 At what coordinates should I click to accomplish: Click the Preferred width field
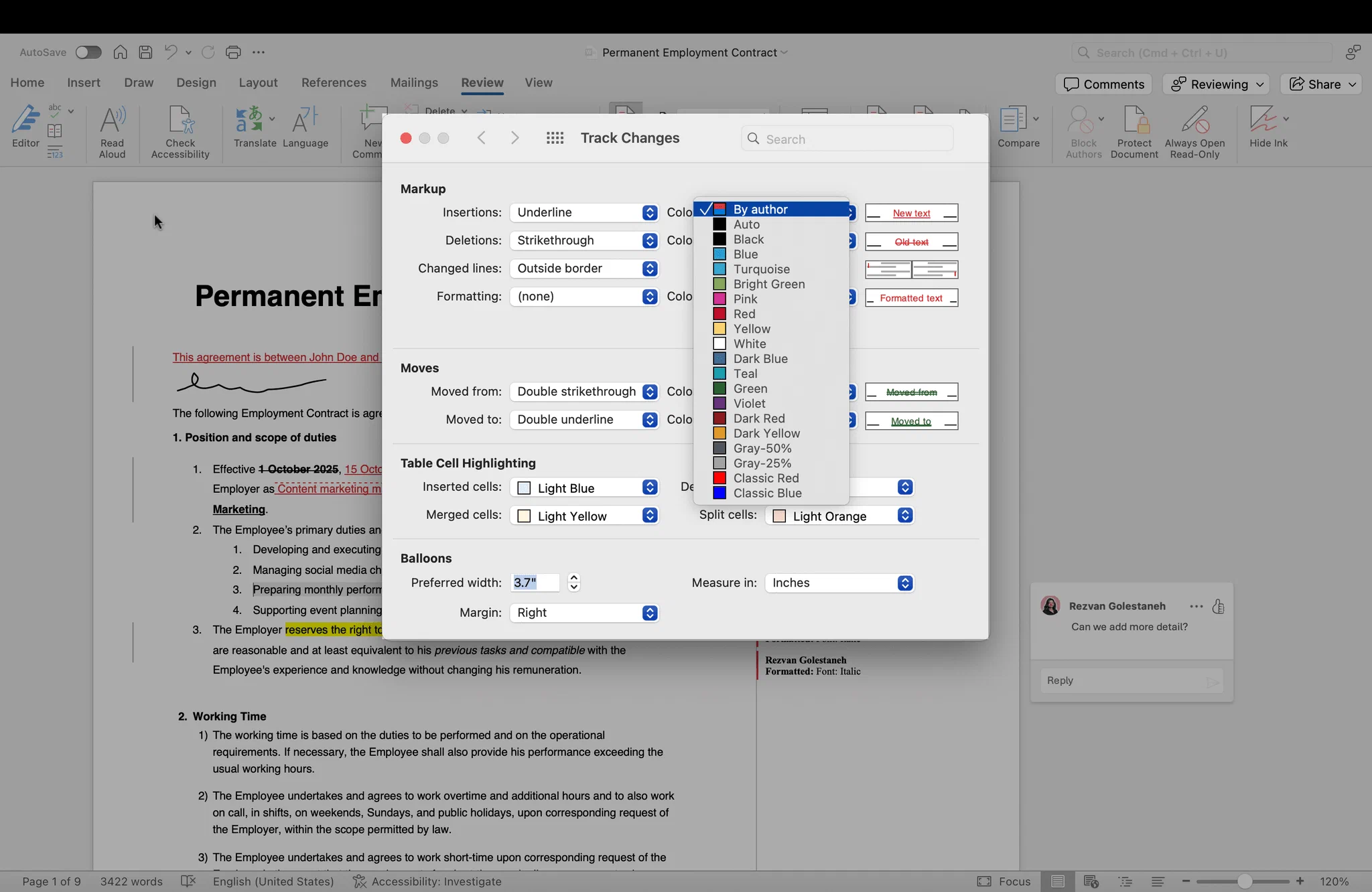point(535,583)
